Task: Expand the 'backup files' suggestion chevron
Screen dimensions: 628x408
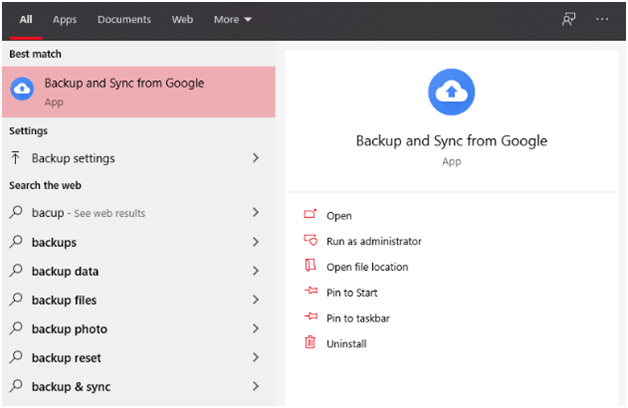Action: 256,299
